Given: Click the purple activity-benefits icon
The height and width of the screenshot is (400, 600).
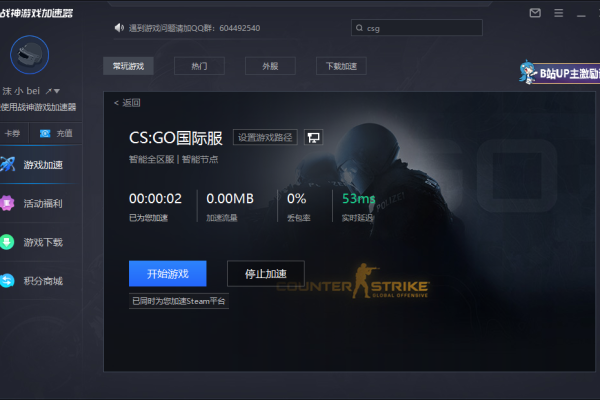Looking at the screenshot, I should pos(7,203).
